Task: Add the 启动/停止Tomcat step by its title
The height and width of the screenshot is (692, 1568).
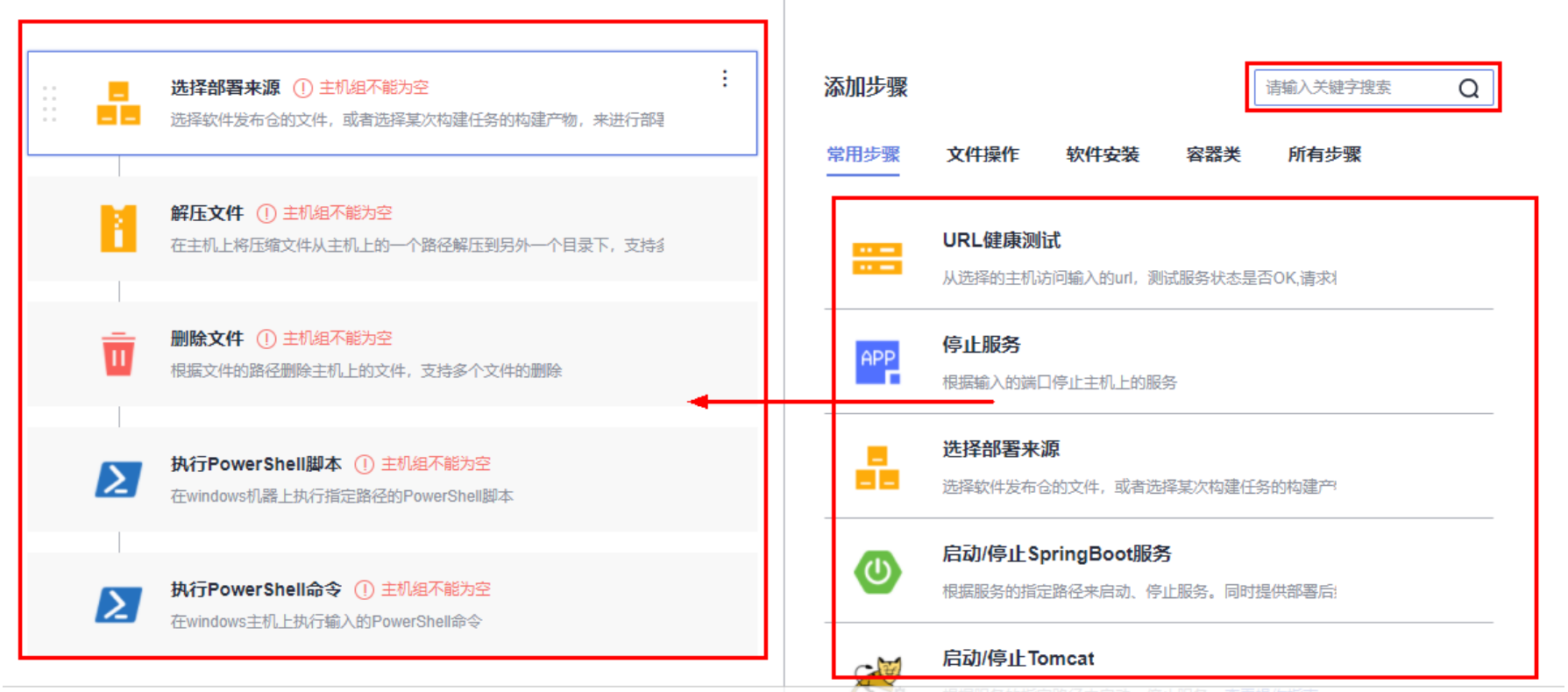Action: coord(1018,658)
